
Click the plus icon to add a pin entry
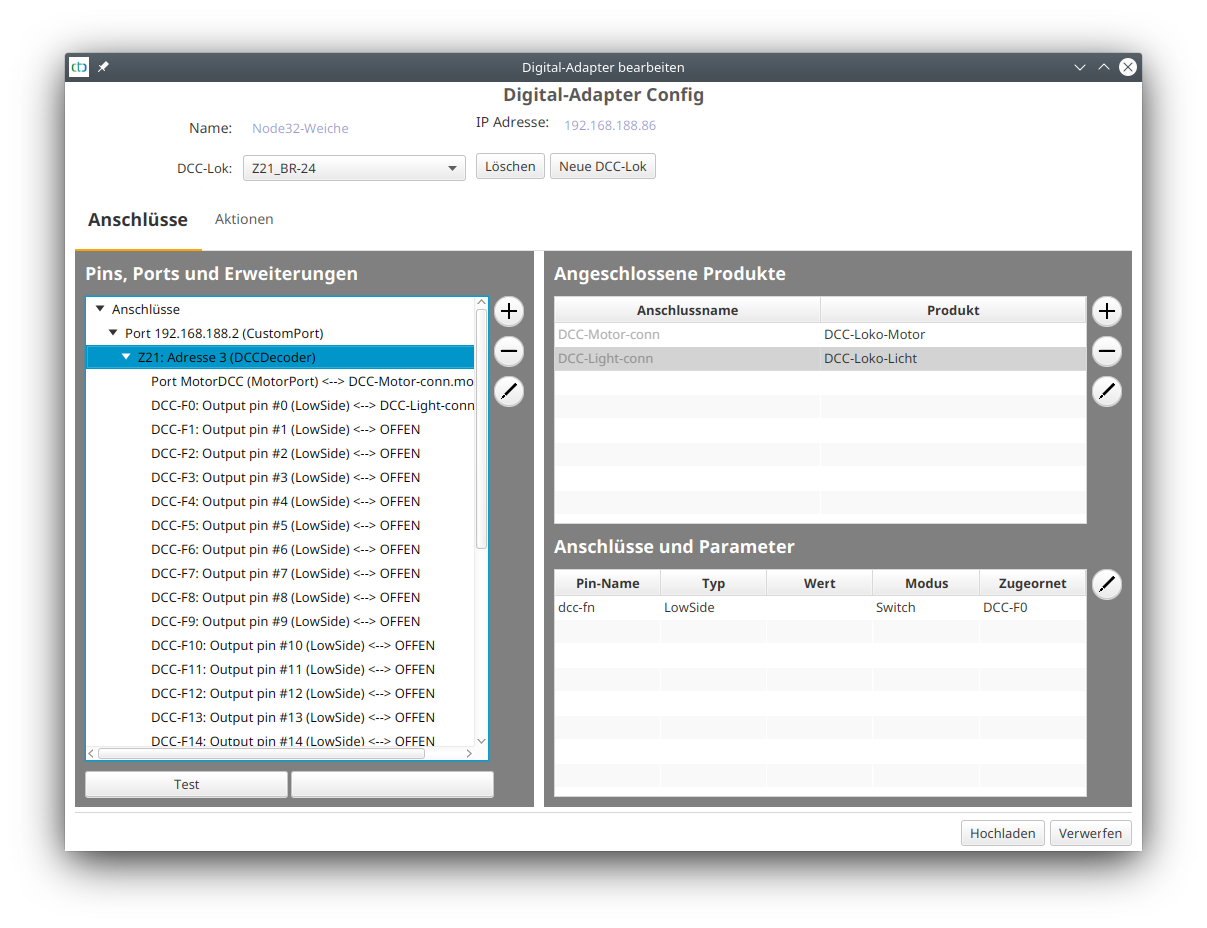point(508,311)
